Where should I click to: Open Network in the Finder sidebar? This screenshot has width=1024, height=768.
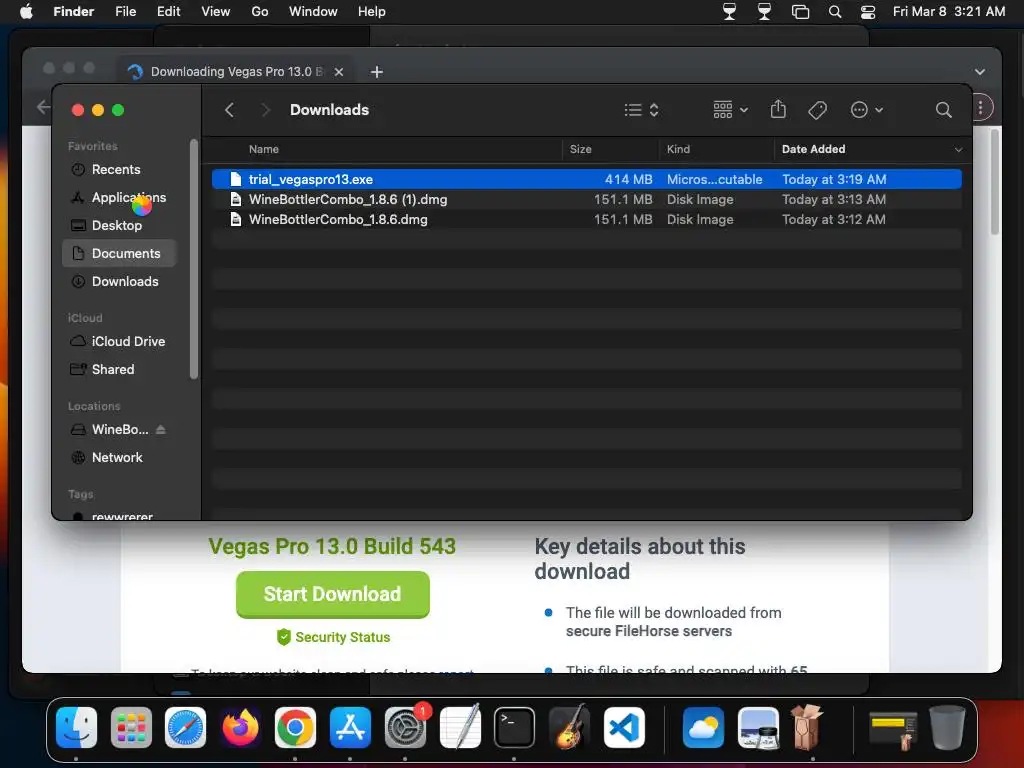(x=119, y=458)
